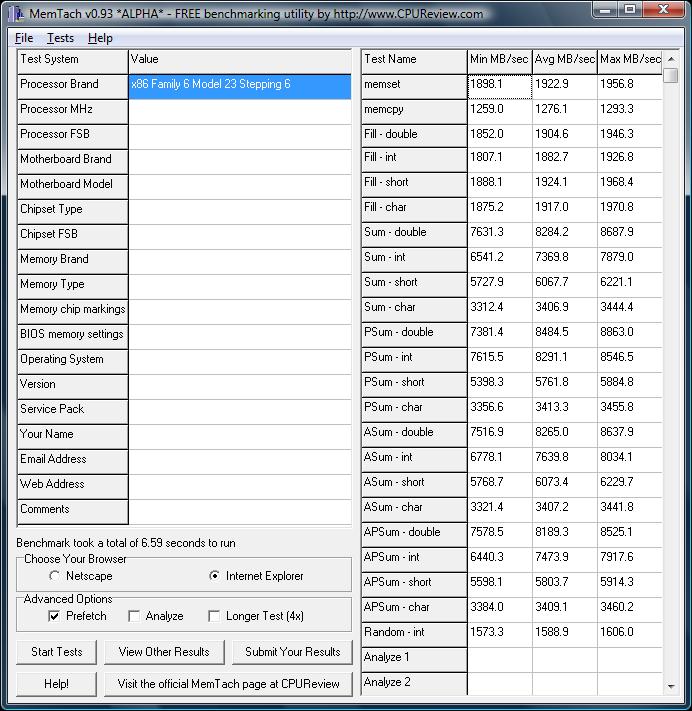This screenshot has height=711, width=692.
Task: Click the Random - int min value 1573.3
Action: tap(500, 635)
